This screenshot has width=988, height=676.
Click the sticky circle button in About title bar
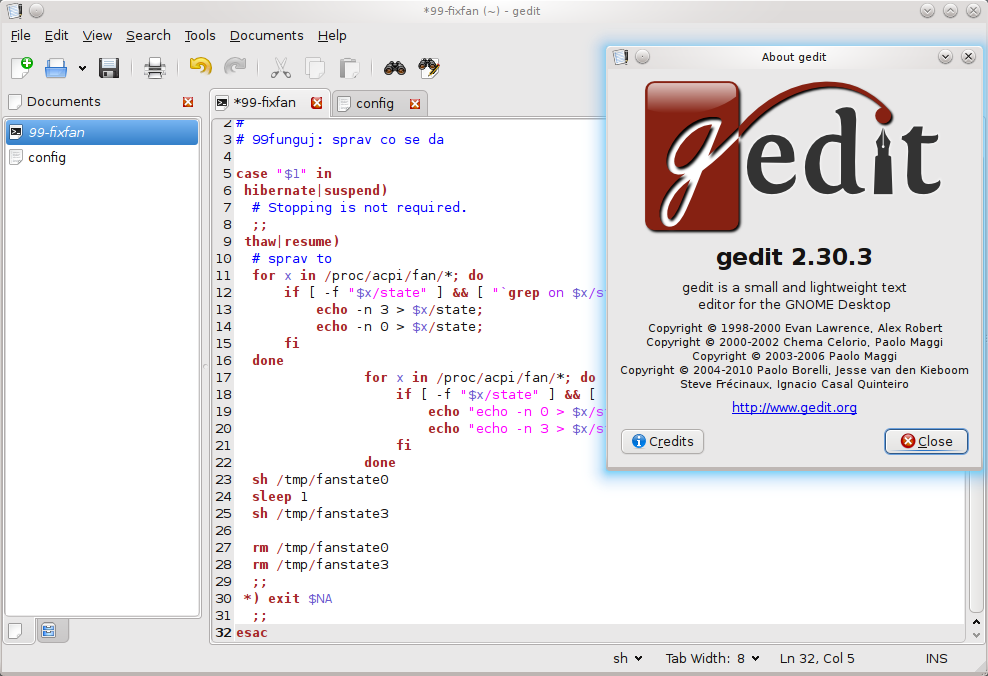point(642,57)
